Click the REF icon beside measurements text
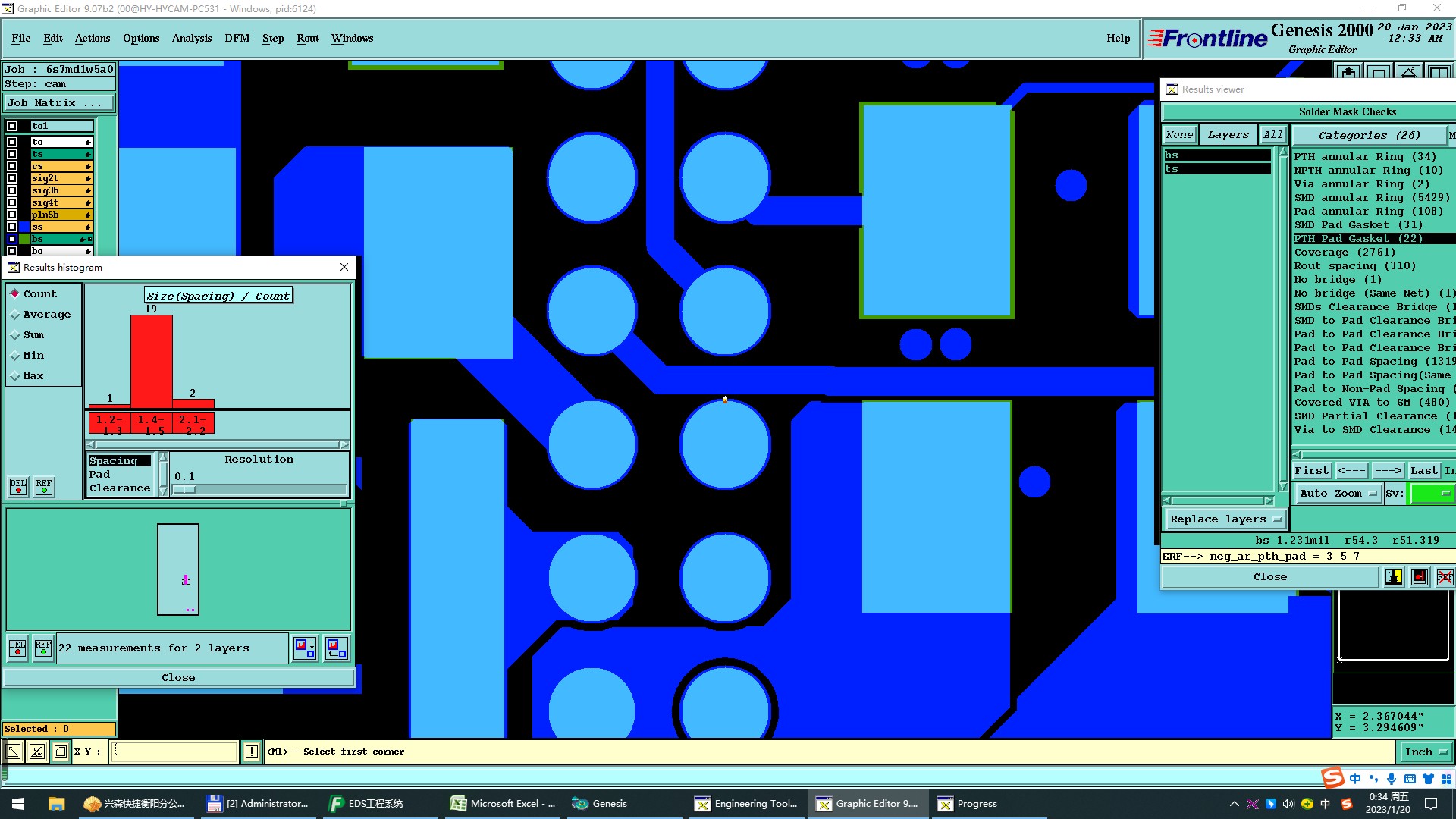1456x819 pixels. click(x=43, y=648)
